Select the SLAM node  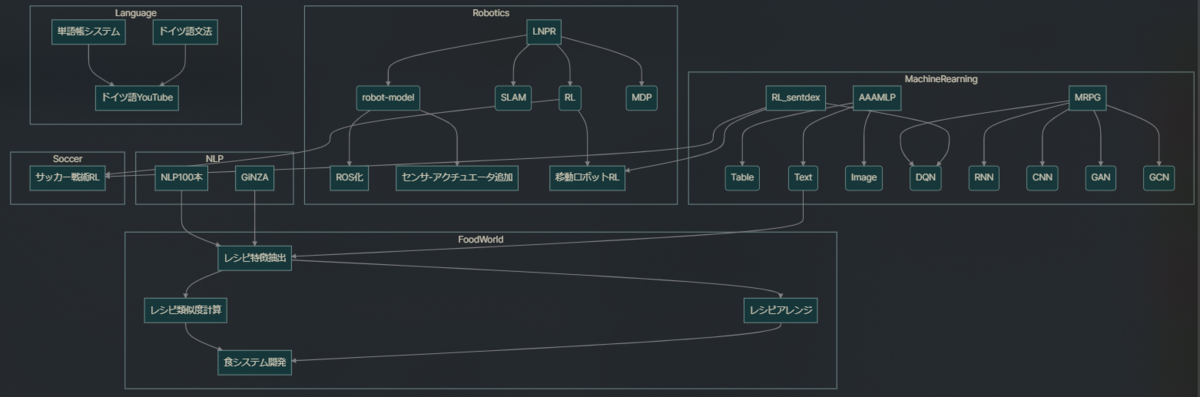point(512,98)
